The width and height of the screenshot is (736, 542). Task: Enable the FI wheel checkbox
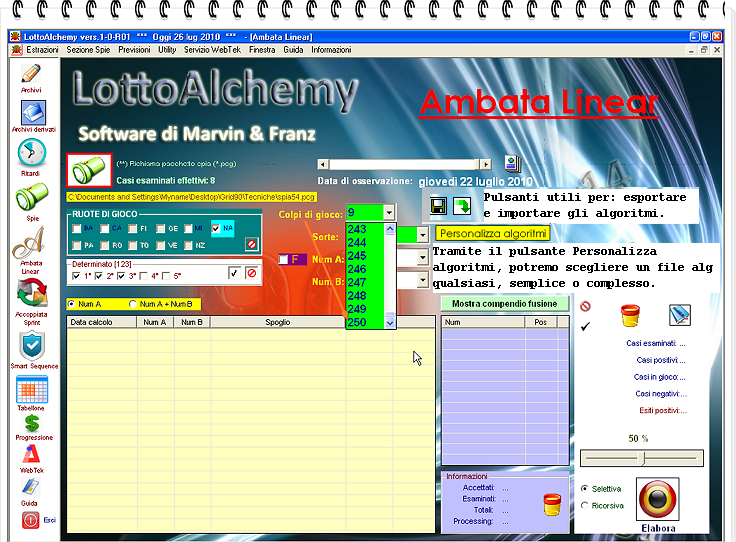pyautogui.click(x=133, y=229)
